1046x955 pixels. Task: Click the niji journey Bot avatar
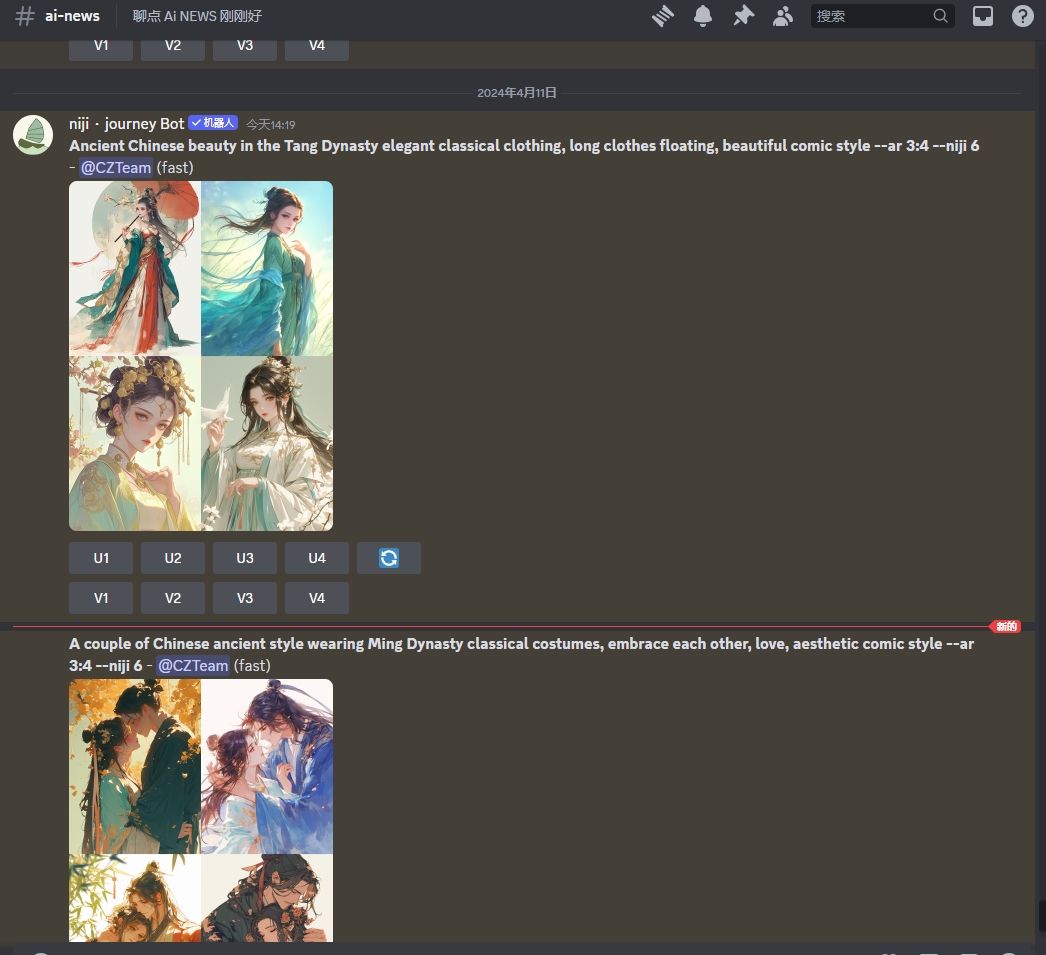pyautogui.click(x=33, y=135)
